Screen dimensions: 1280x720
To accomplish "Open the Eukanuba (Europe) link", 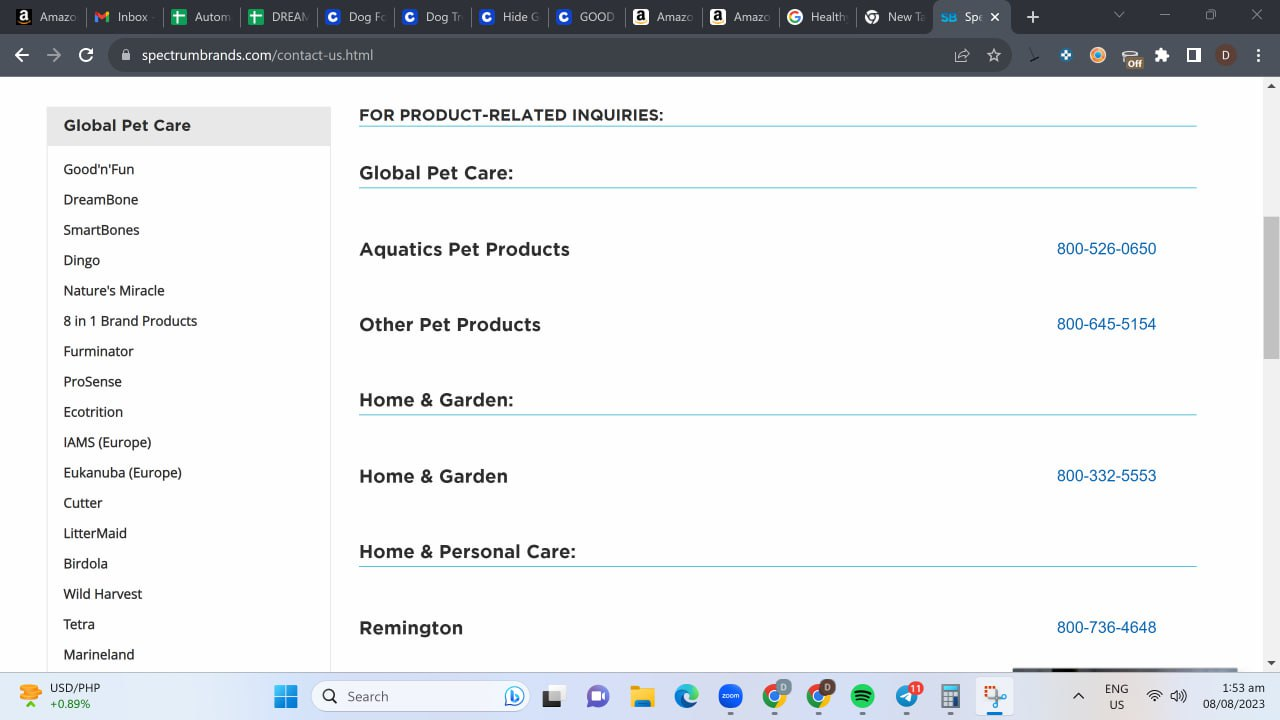I will click(x=122, y=473).
